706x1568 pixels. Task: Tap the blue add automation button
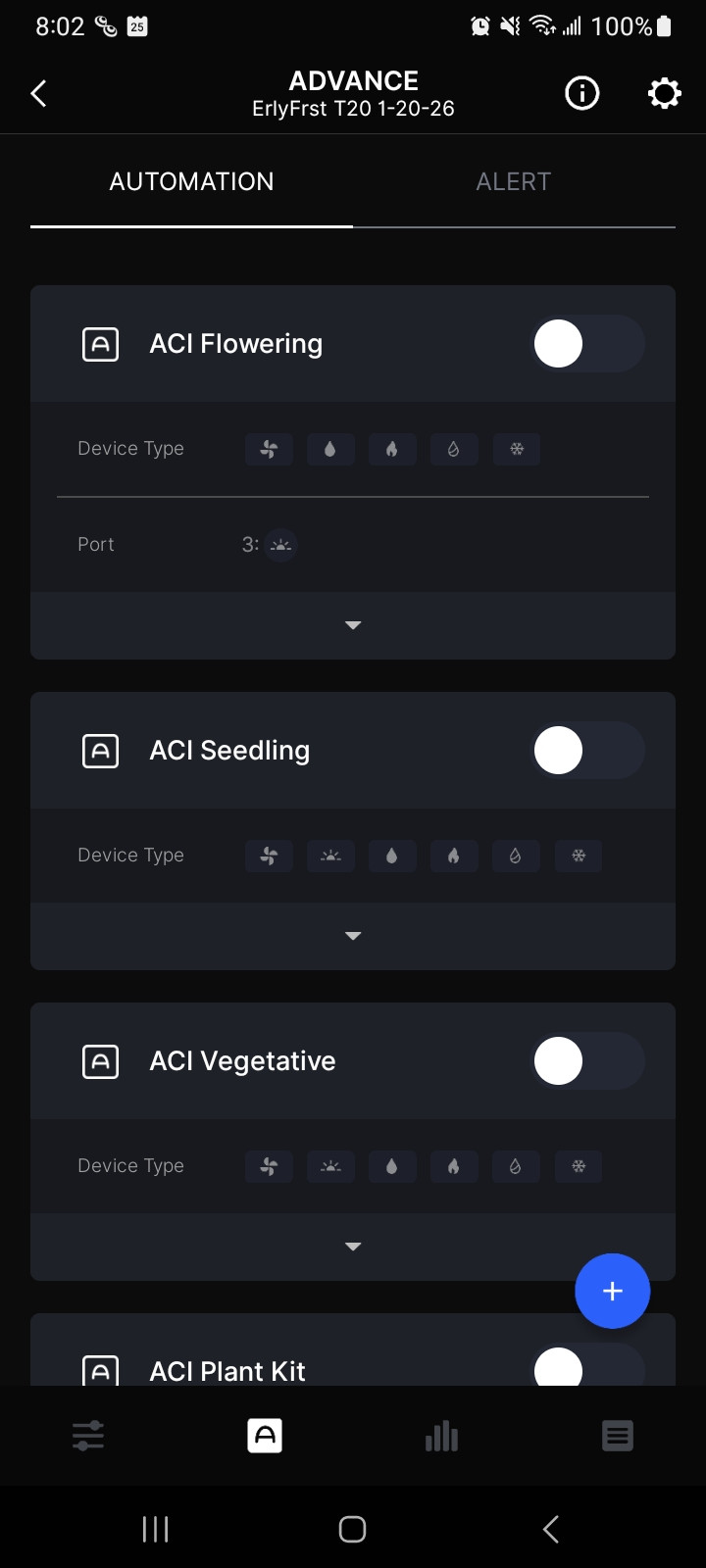click(612, 1291)
